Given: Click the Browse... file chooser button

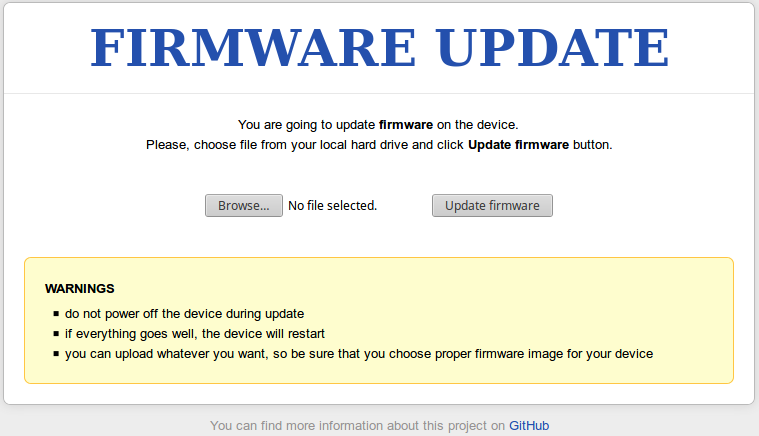Looking at the screenshot, I should pyautogui.click(x=244, y=206).
